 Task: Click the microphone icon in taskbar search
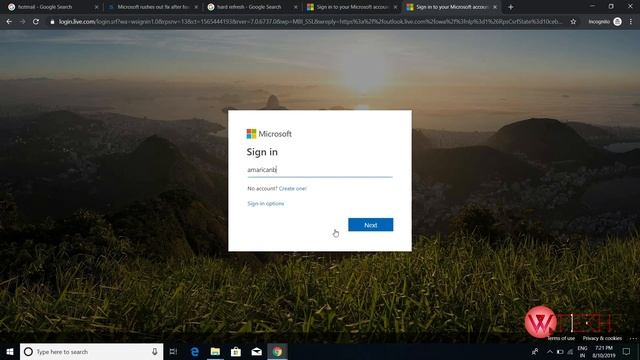click(155, 351)
